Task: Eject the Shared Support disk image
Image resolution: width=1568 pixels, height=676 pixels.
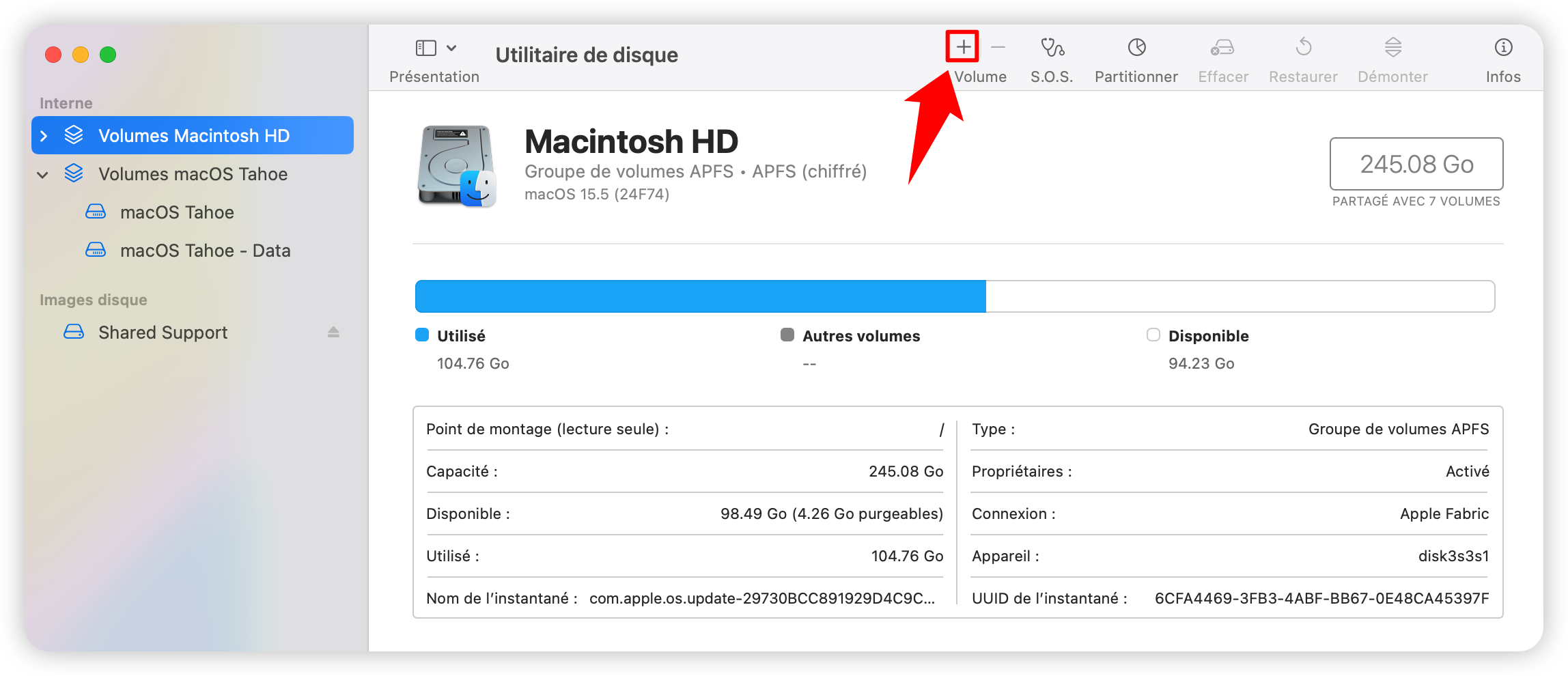Action: tap(333, 332)
